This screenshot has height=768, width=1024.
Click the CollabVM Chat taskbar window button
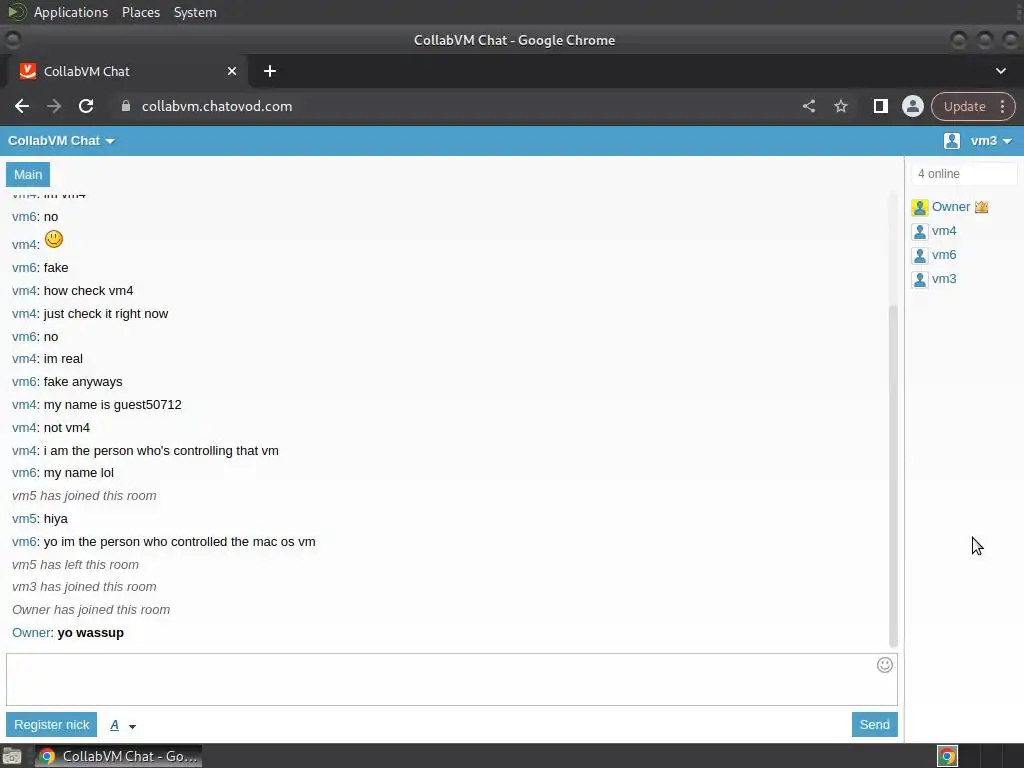118,756
